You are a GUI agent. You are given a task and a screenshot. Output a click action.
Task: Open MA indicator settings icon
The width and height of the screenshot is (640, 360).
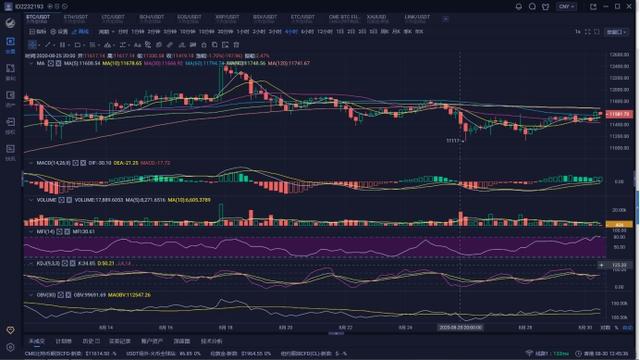(x=51, y=63)
